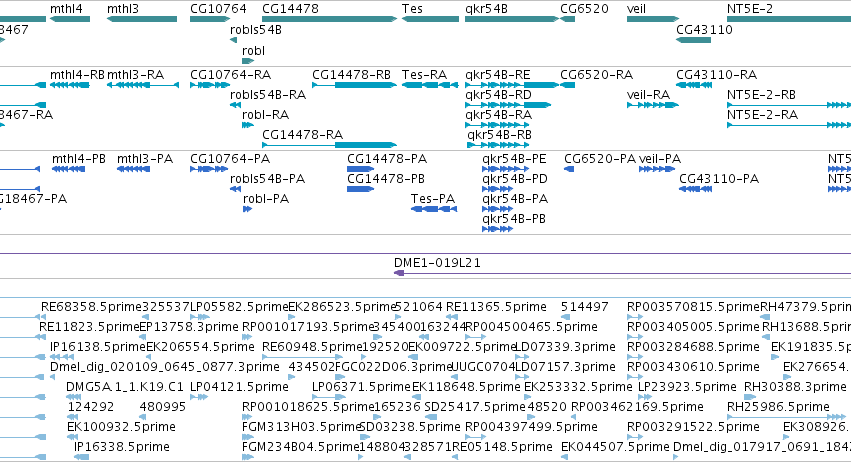Open EST label 514497
This screenshot has width=851, height=462.
click(x=585, y=307)
